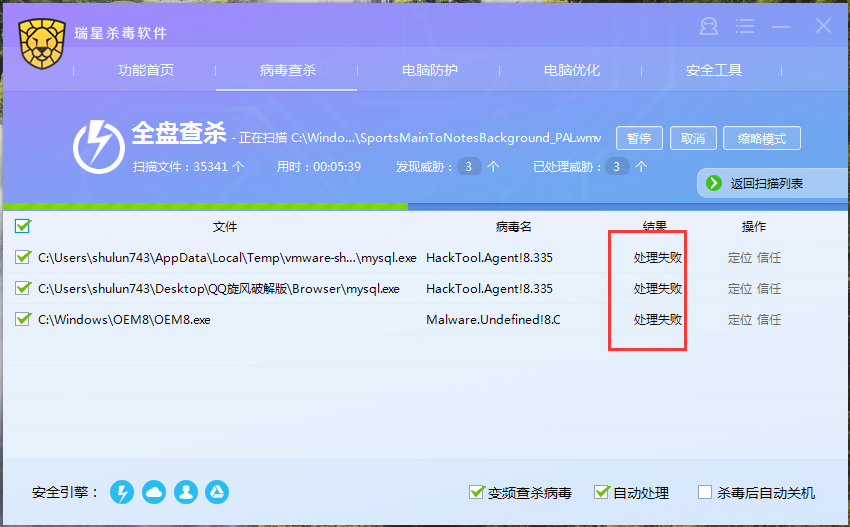
Task: Switch to 安全工具 tab
Action: (x=713, y=70)
